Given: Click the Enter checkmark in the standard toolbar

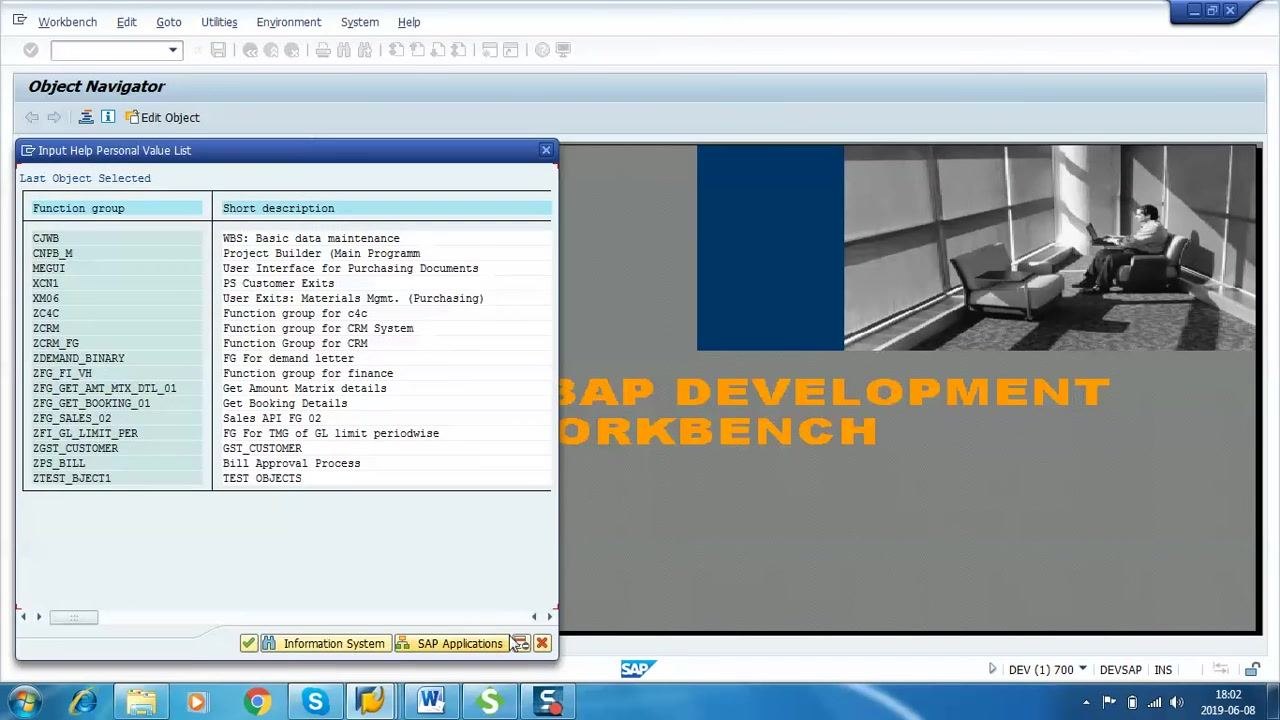Looking at the screenshot, I should click(x=31, y=50).
